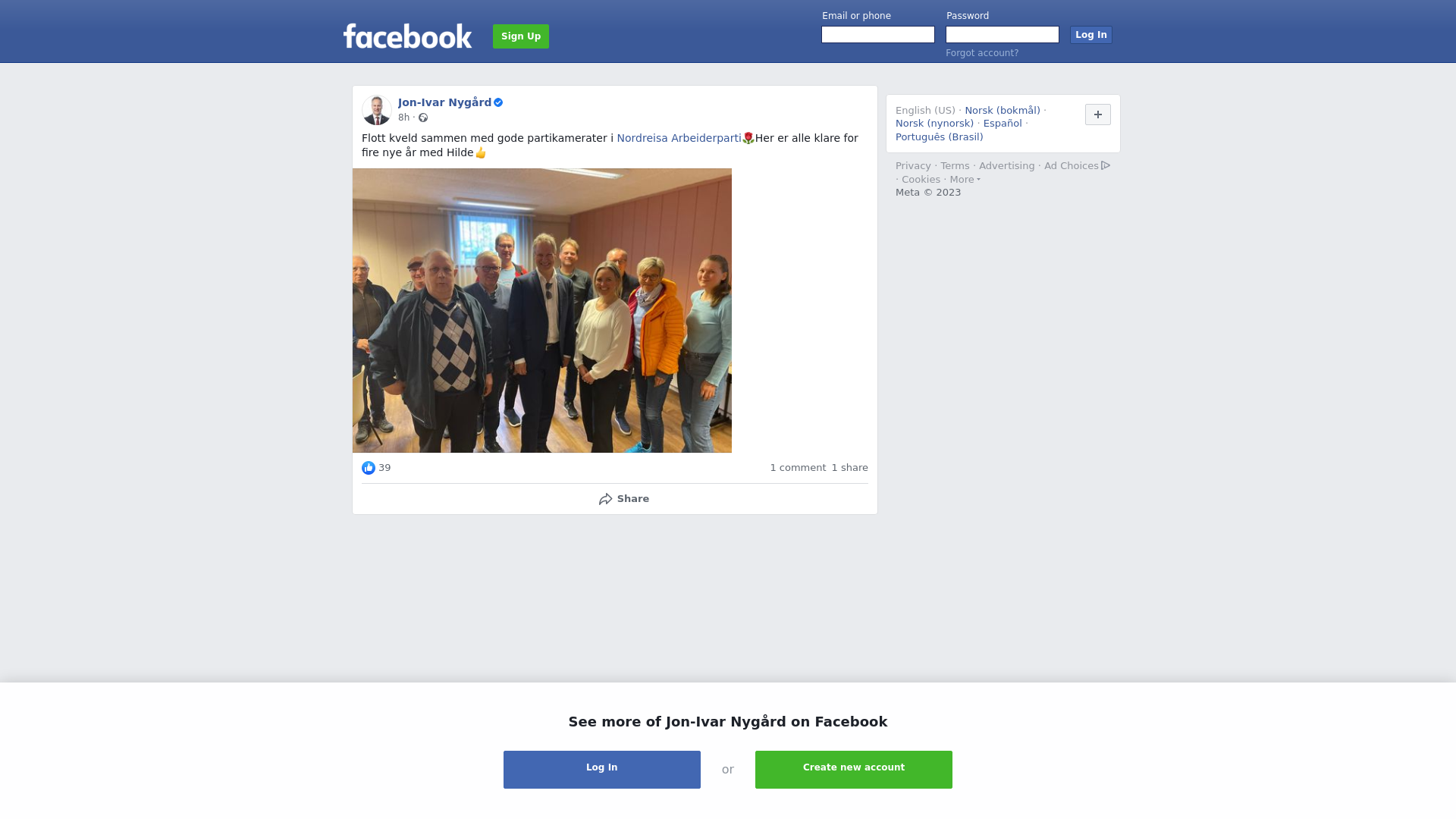Image resolution: width=1456 pixels, height=819 pixels.
Task: Hit the green Sign Up button
Action: (x=521, y=36)
